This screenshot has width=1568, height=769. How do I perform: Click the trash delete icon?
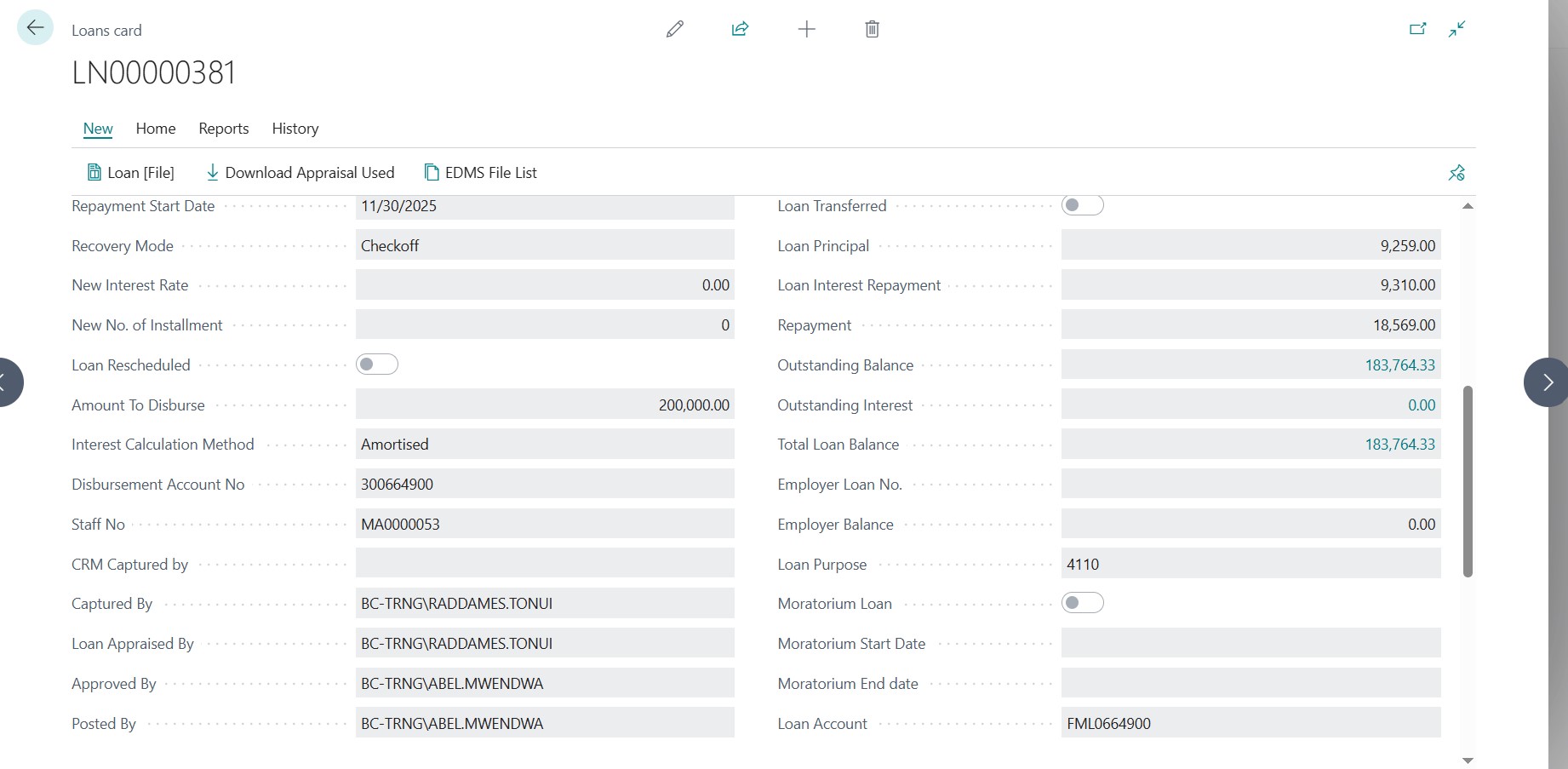[872, 30]
